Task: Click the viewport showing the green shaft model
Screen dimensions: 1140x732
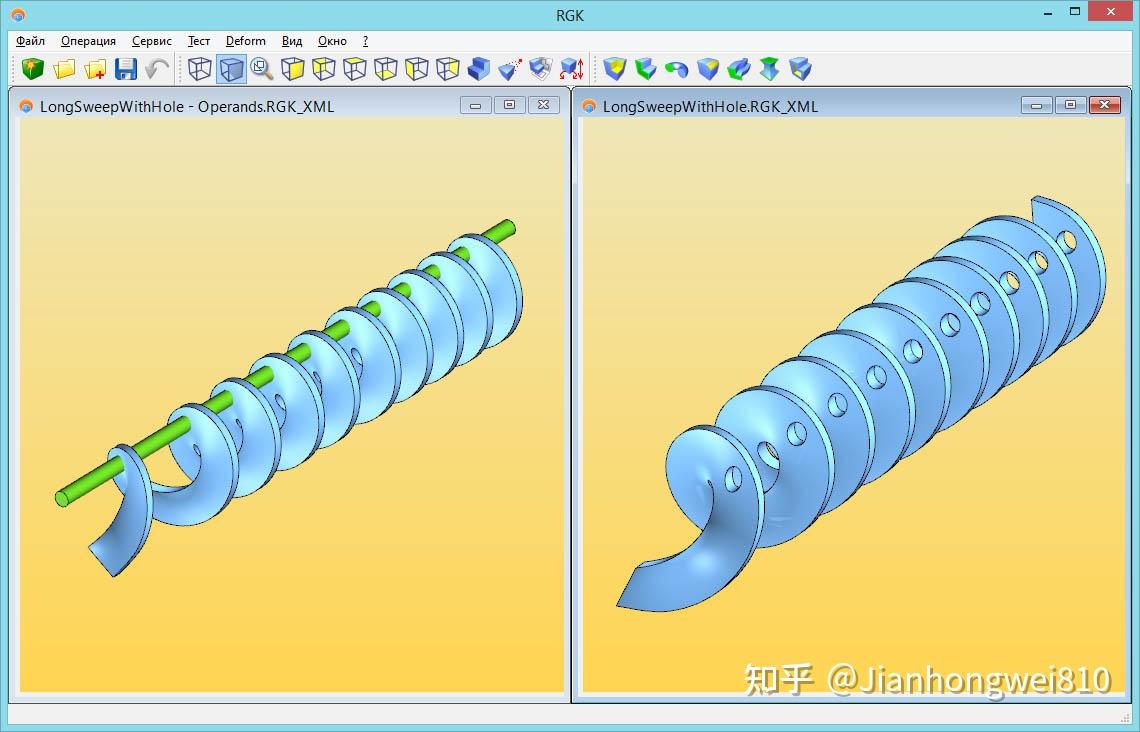Action: 290,400
